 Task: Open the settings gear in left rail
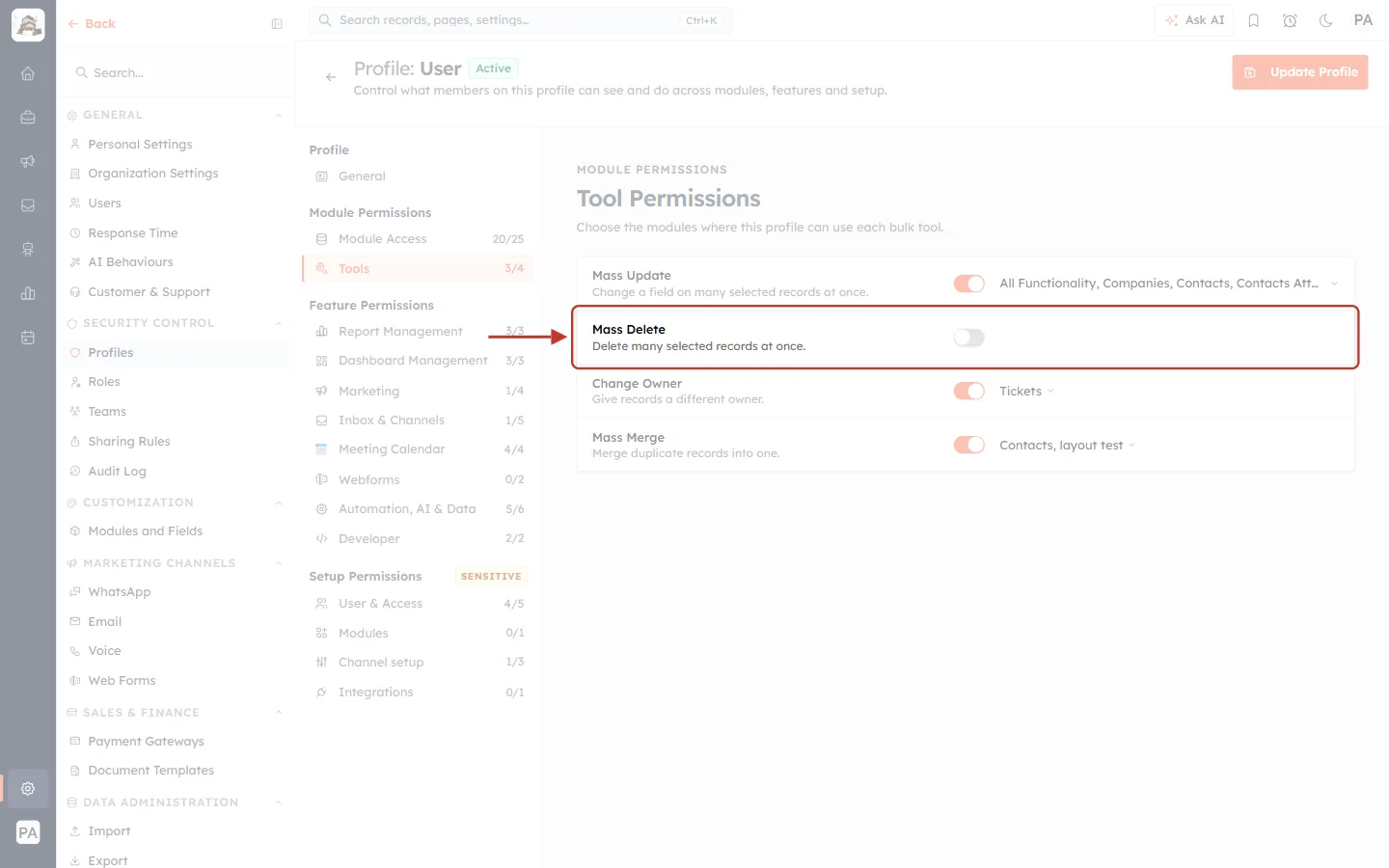28,788
